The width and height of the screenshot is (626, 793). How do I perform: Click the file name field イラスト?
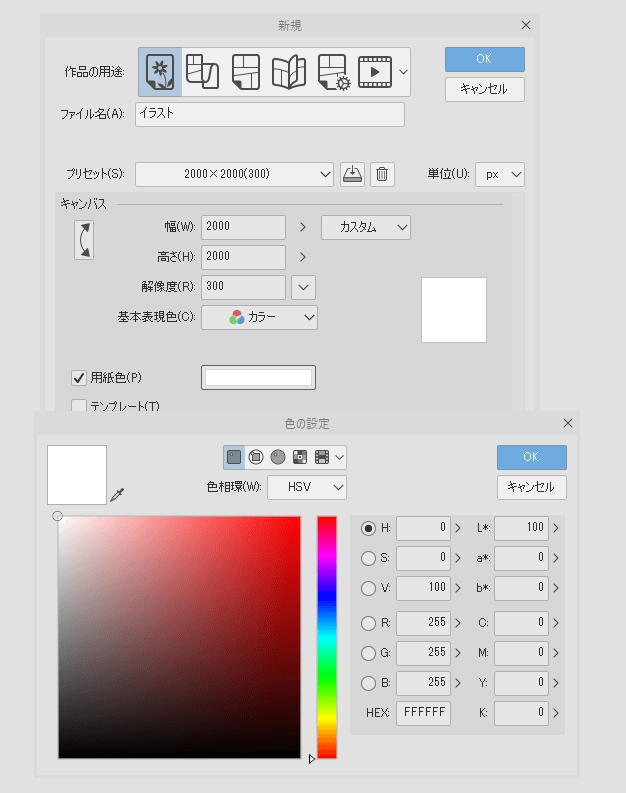(270, 114)
